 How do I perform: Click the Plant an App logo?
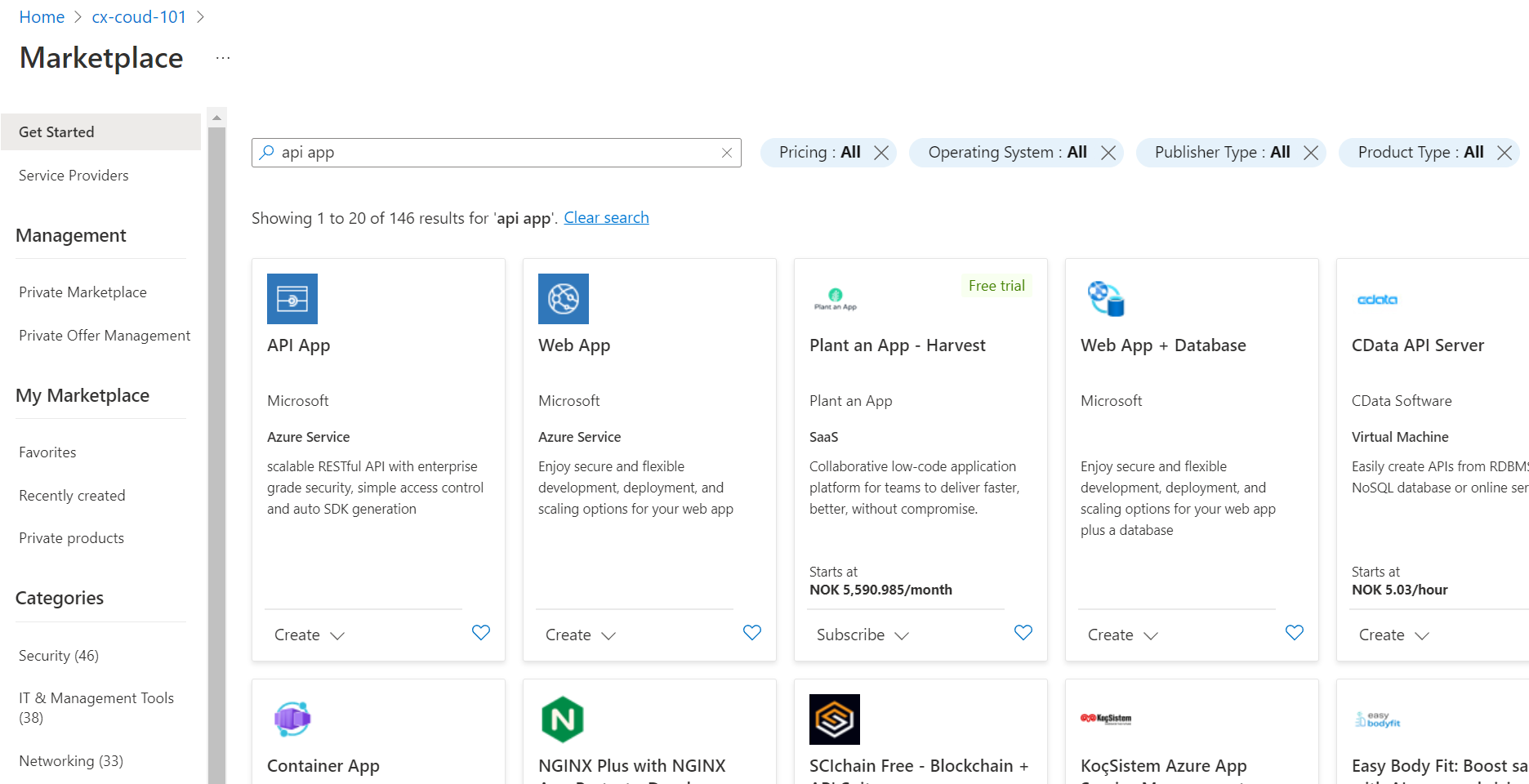coord(835,299)
